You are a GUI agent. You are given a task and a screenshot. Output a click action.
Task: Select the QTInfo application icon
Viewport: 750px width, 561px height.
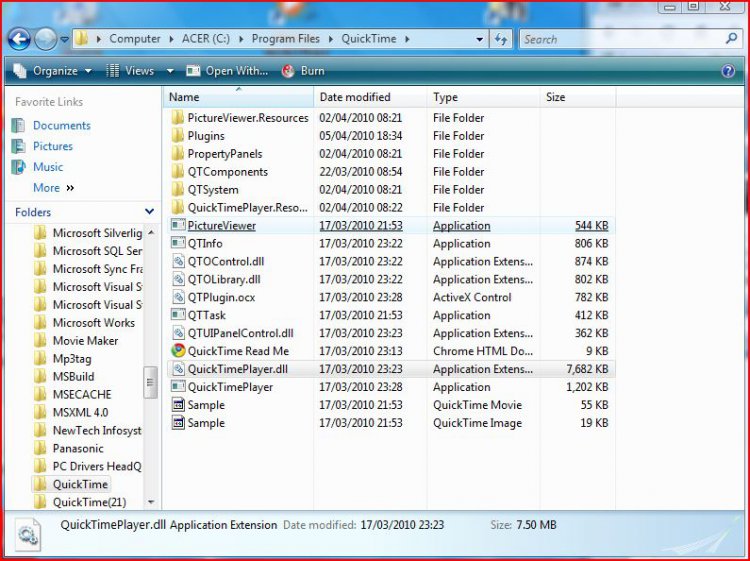[x=178, y=243]
